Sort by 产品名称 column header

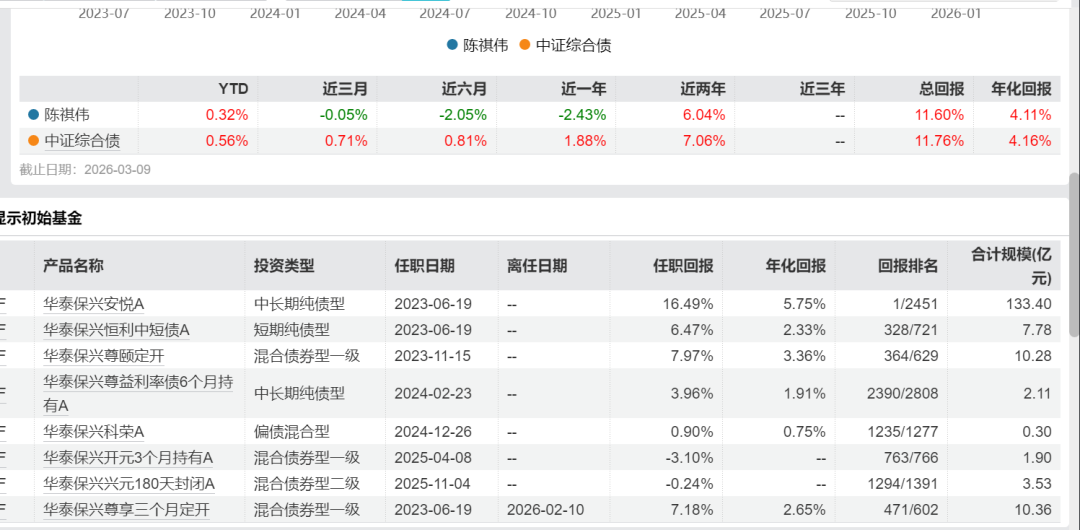point(73,266)
